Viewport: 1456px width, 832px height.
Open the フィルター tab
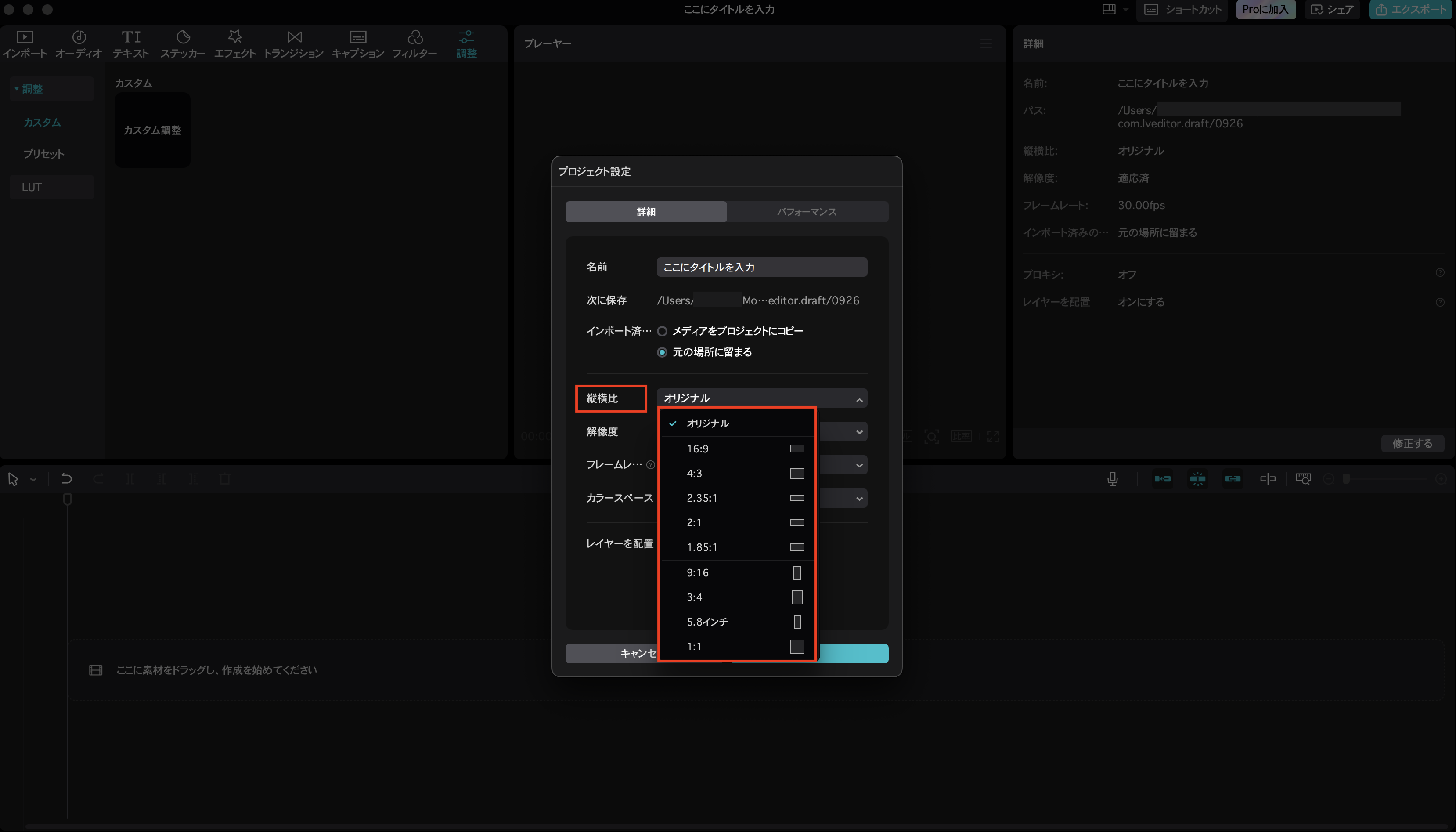point(414,44)
